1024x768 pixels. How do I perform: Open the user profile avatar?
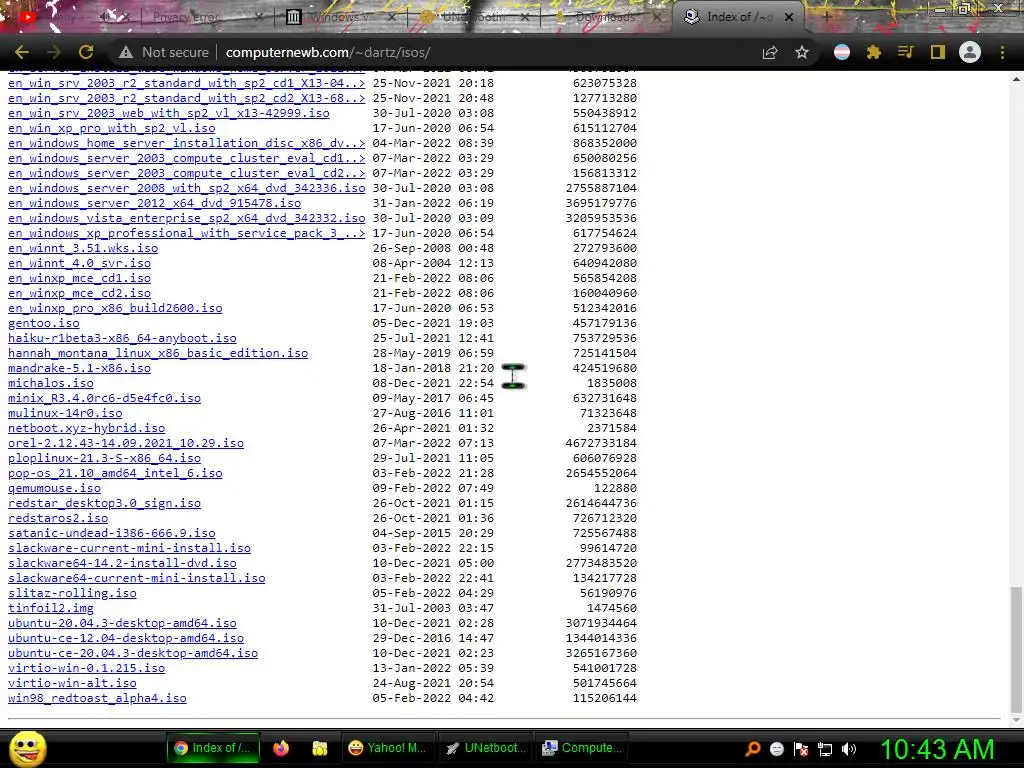pos(970,52)
